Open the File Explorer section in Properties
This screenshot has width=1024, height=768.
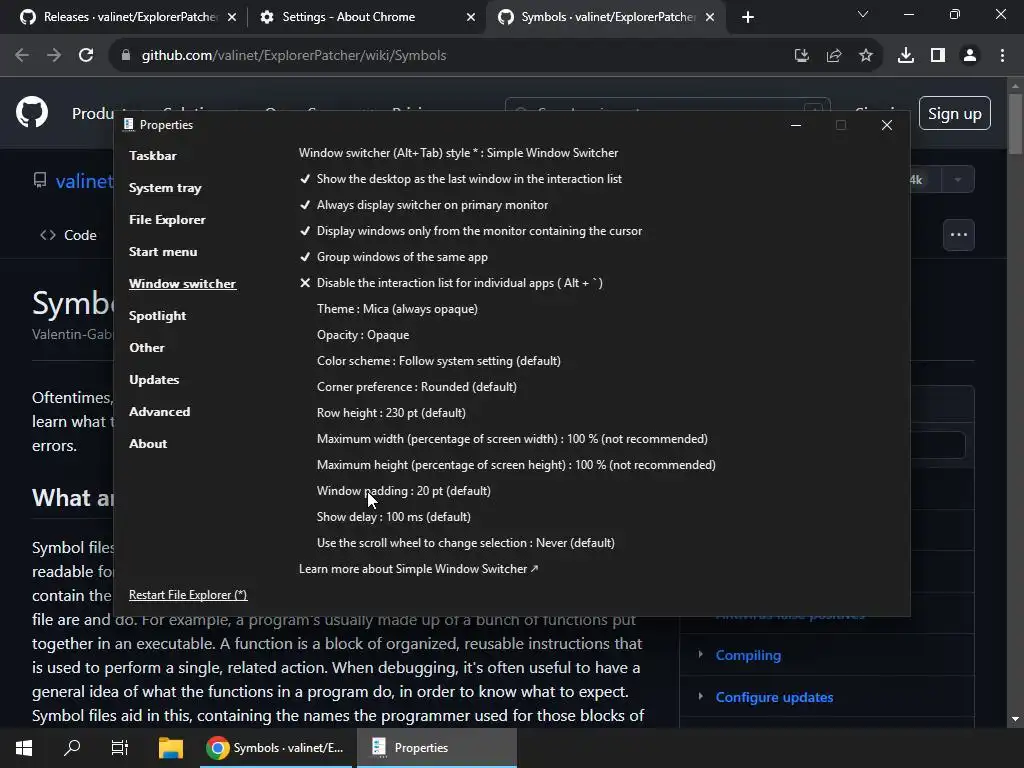(x=167, y=219)
